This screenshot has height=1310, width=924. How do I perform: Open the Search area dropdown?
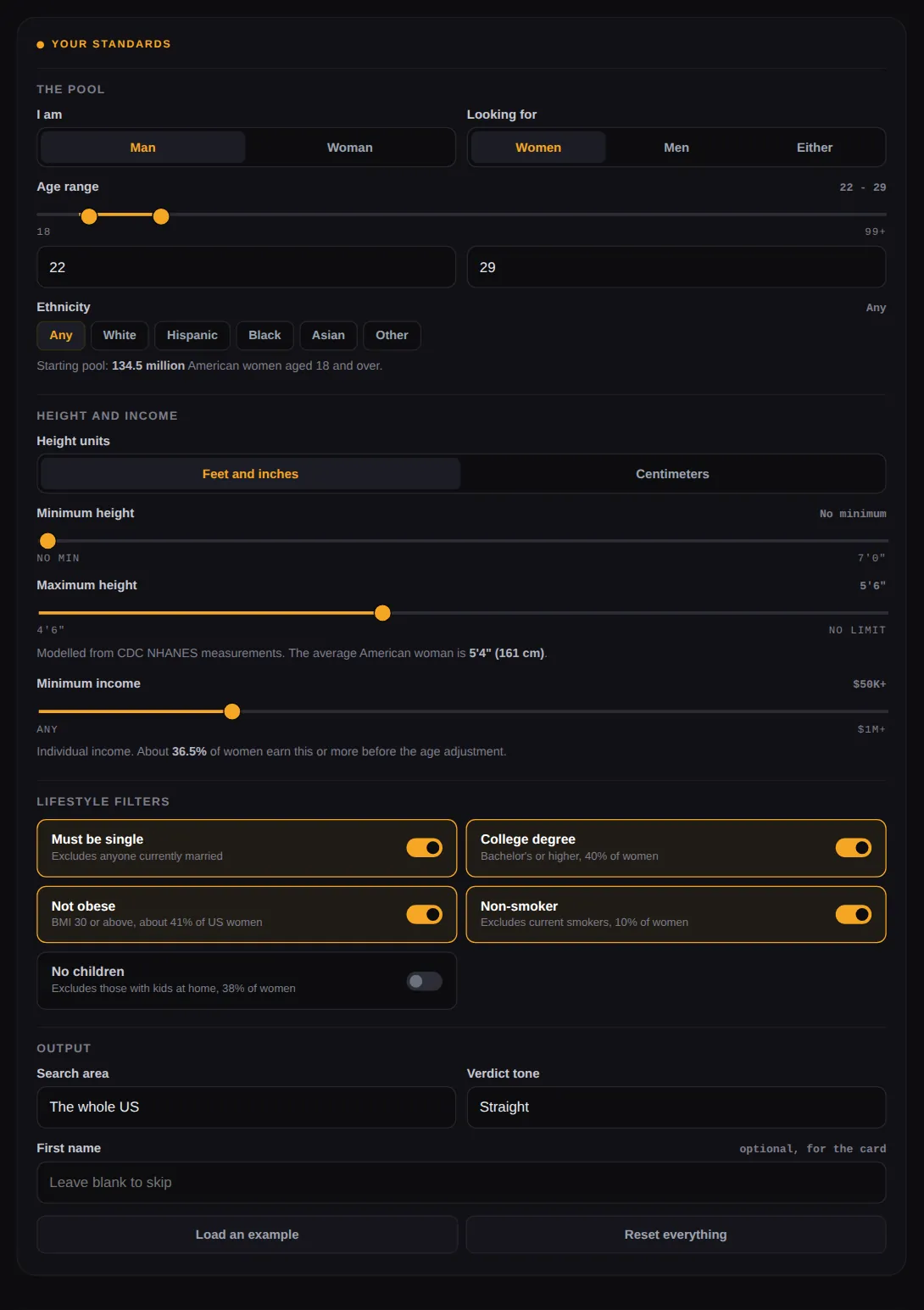point(246,1107)
